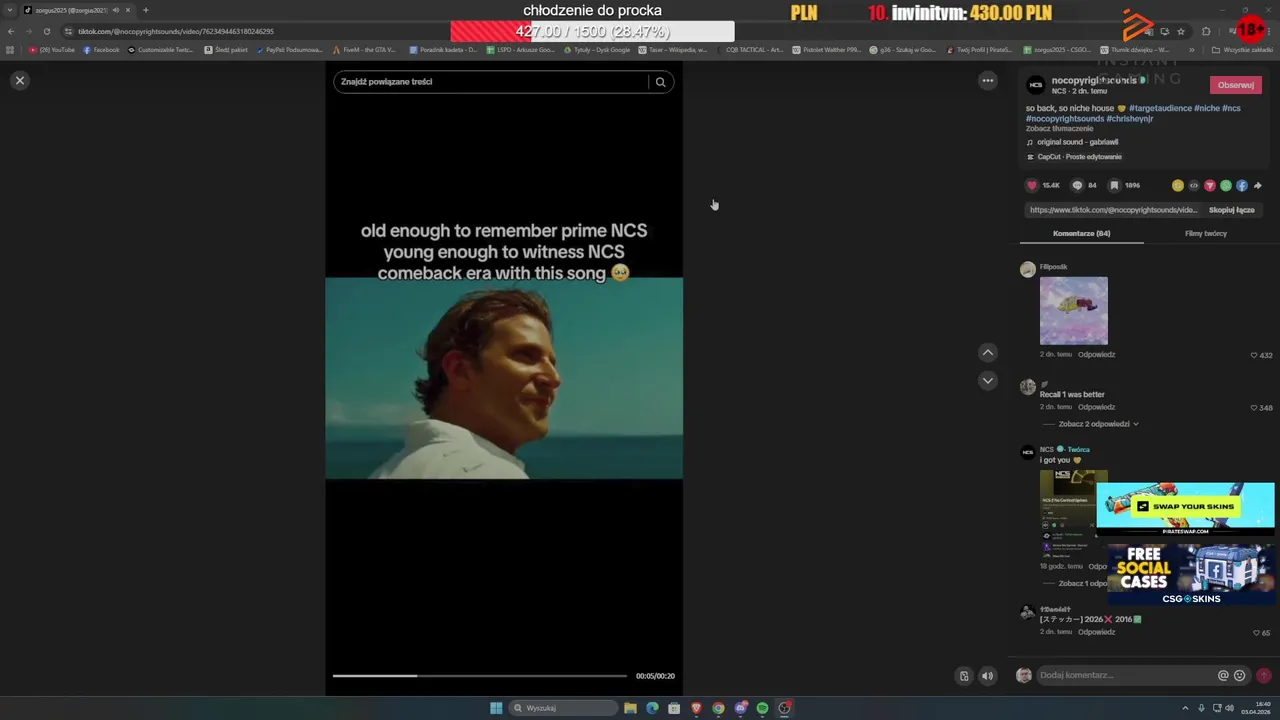Open File Explorer from the taskbar
Viewport: 1280px width, 720px height.
(630, 708)
